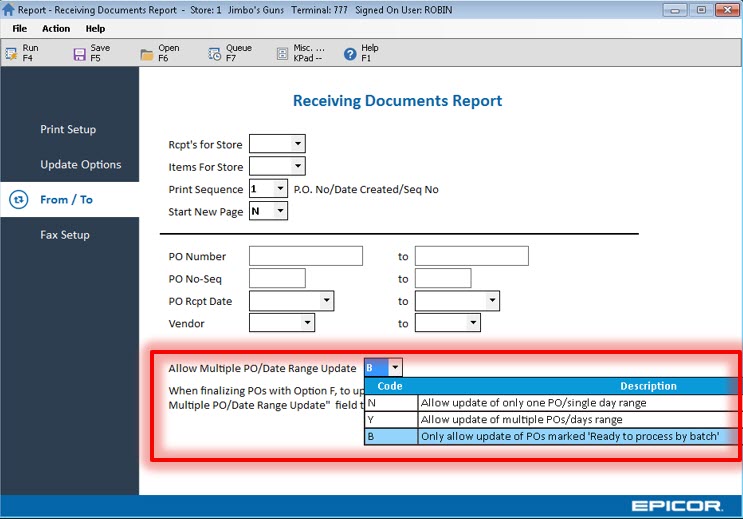
Task: Expand the Rcpt's for Store dropdown
Action: pos(297,144)
